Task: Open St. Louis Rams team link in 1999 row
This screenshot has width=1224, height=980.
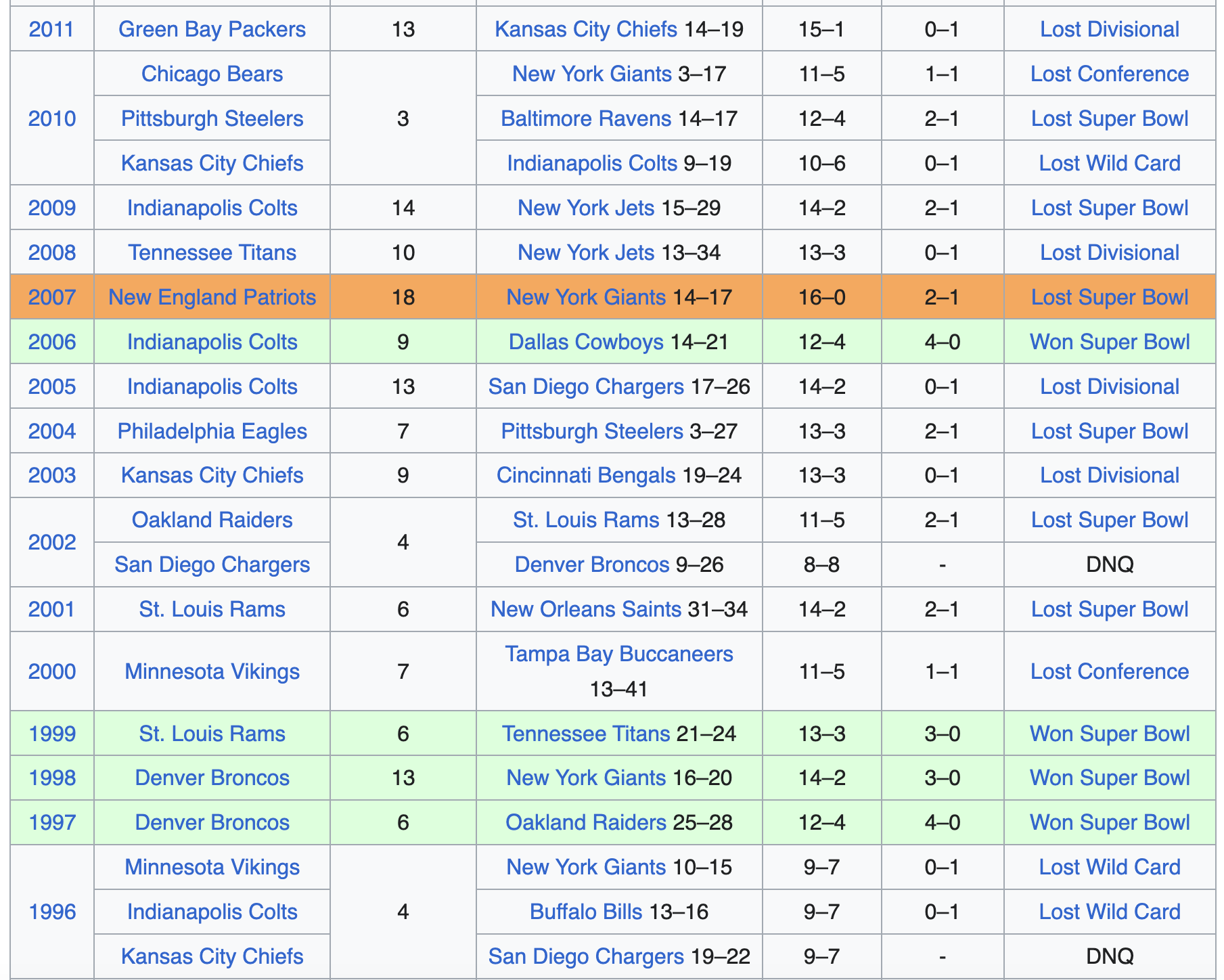Action: click(212, 734)
